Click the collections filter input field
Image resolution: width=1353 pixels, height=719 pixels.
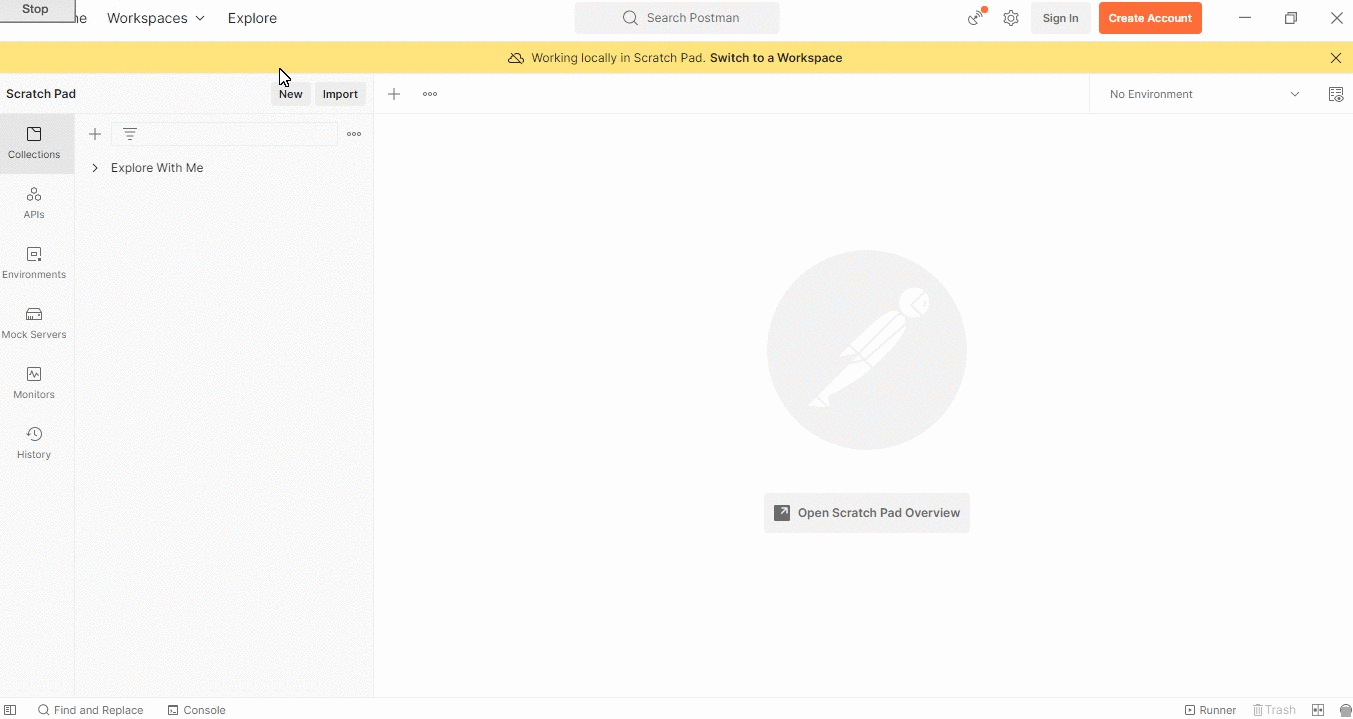224,134
